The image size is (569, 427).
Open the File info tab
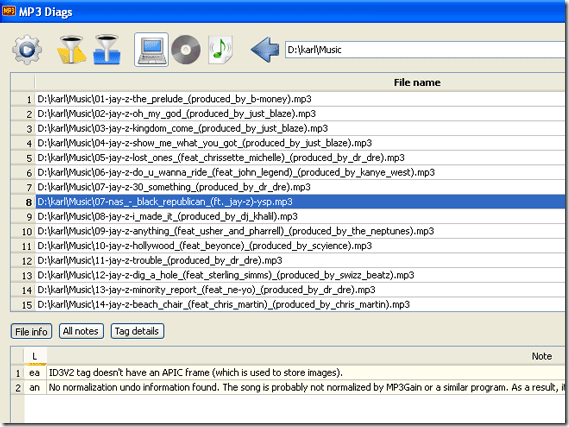tap(31, 331)
